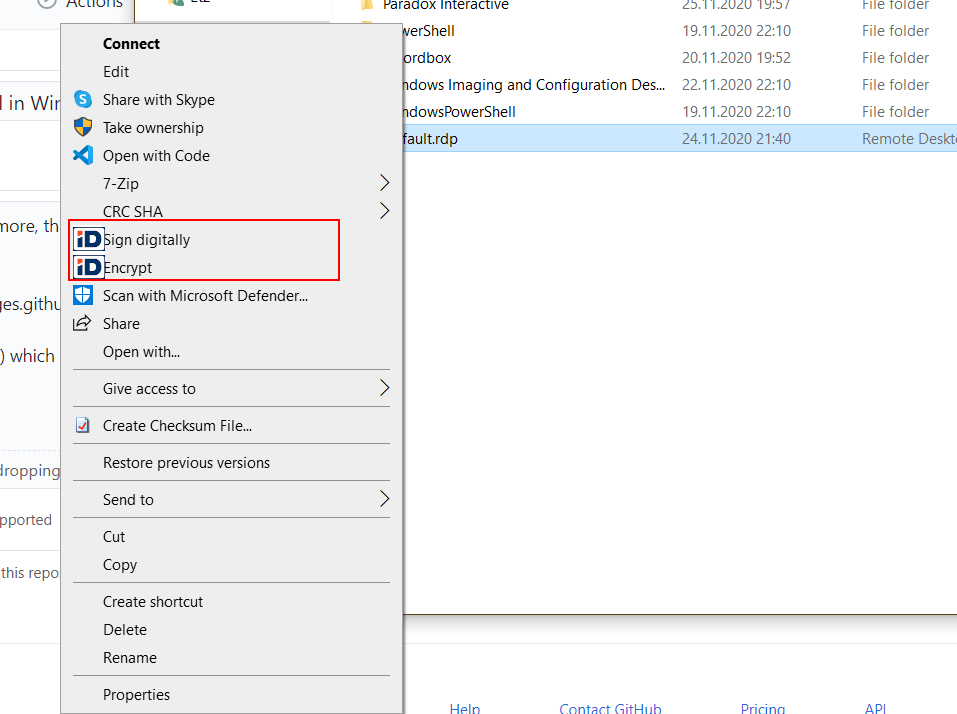
Task: Open the Contact GitHub link
Action: 610,708
